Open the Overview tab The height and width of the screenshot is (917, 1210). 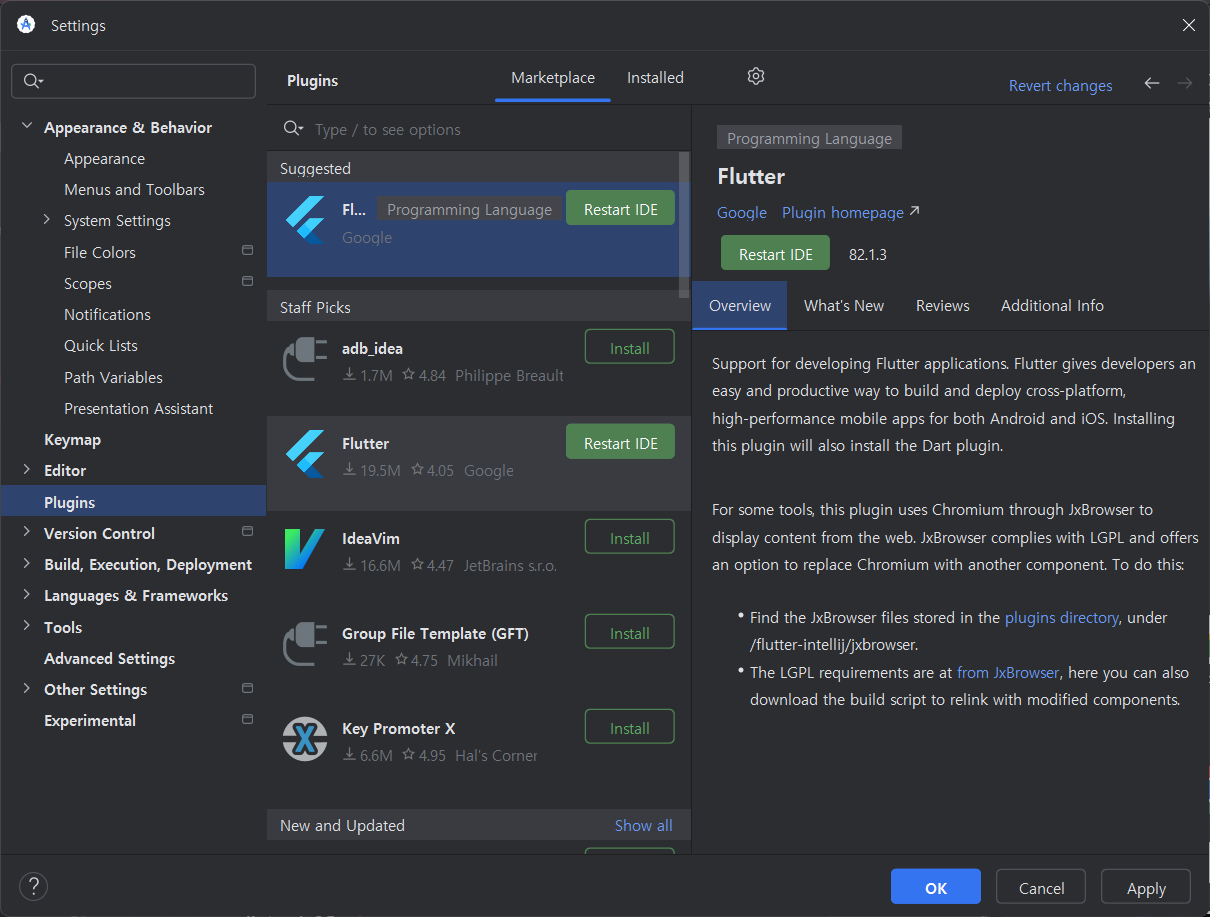(740, 306)
